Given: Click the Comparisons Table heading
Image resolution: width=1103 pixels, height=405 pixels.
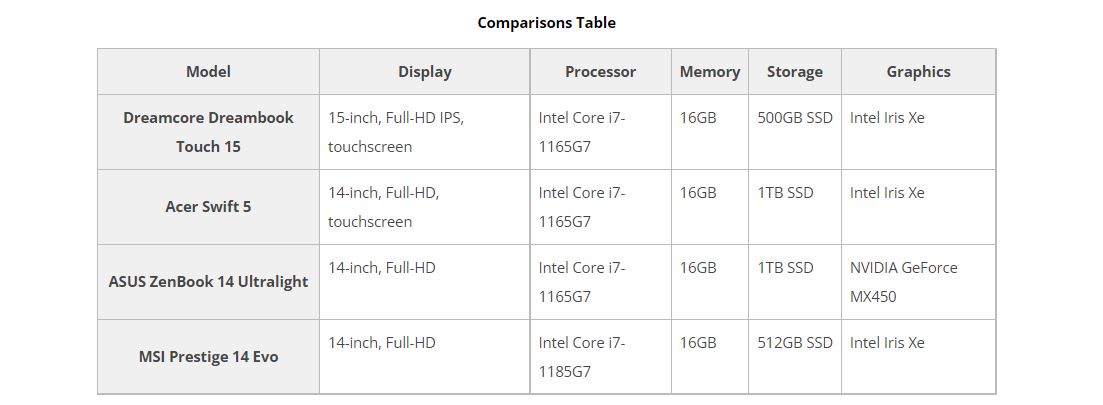Looking at the screenshot, I should tap(546, 22).
